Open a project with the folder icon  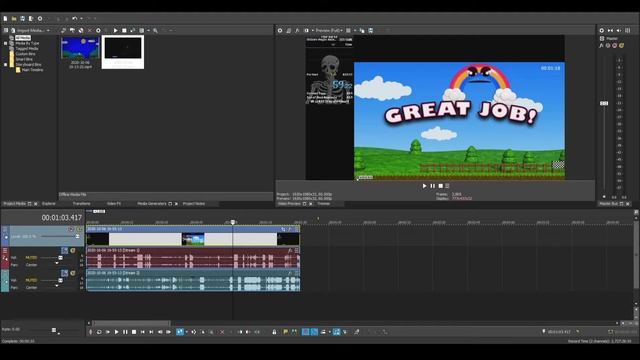(x=14, y=18)
